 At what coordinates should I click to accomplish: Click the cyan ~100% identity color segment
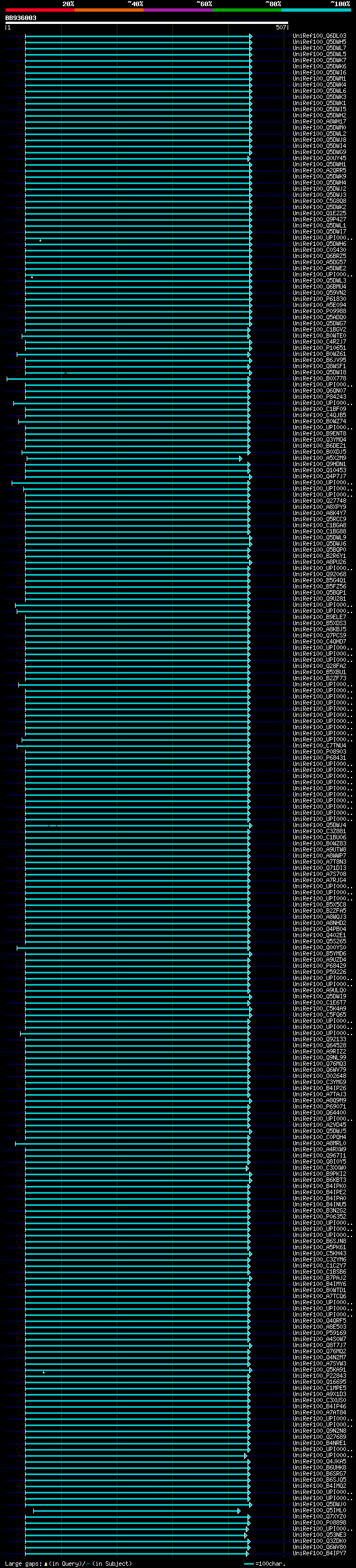click(316, 10)
